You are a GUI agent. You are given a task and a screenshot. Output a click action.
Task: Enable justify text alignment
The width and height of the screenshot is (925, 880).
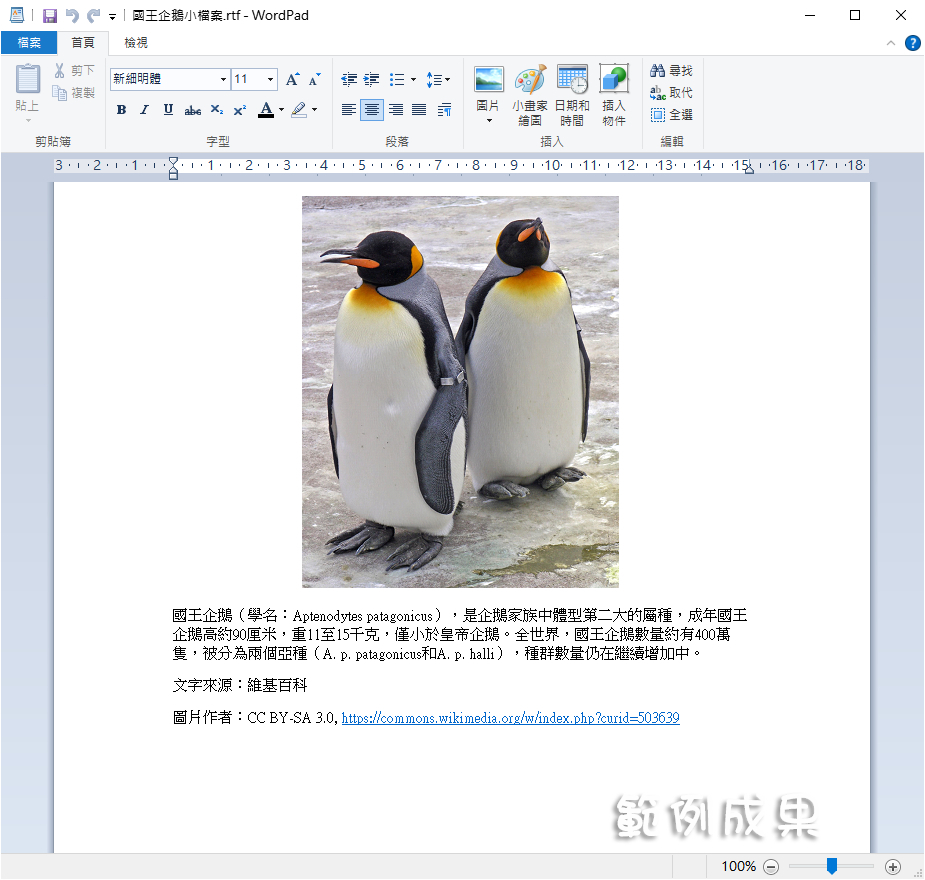coord(419,110)
